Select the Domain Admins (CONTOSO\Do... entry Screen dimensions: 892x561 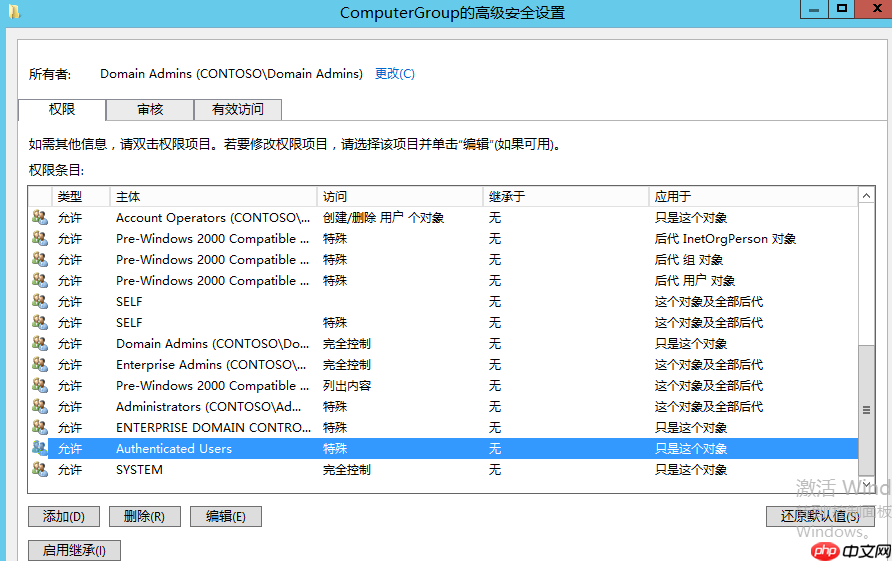(213, 344)
